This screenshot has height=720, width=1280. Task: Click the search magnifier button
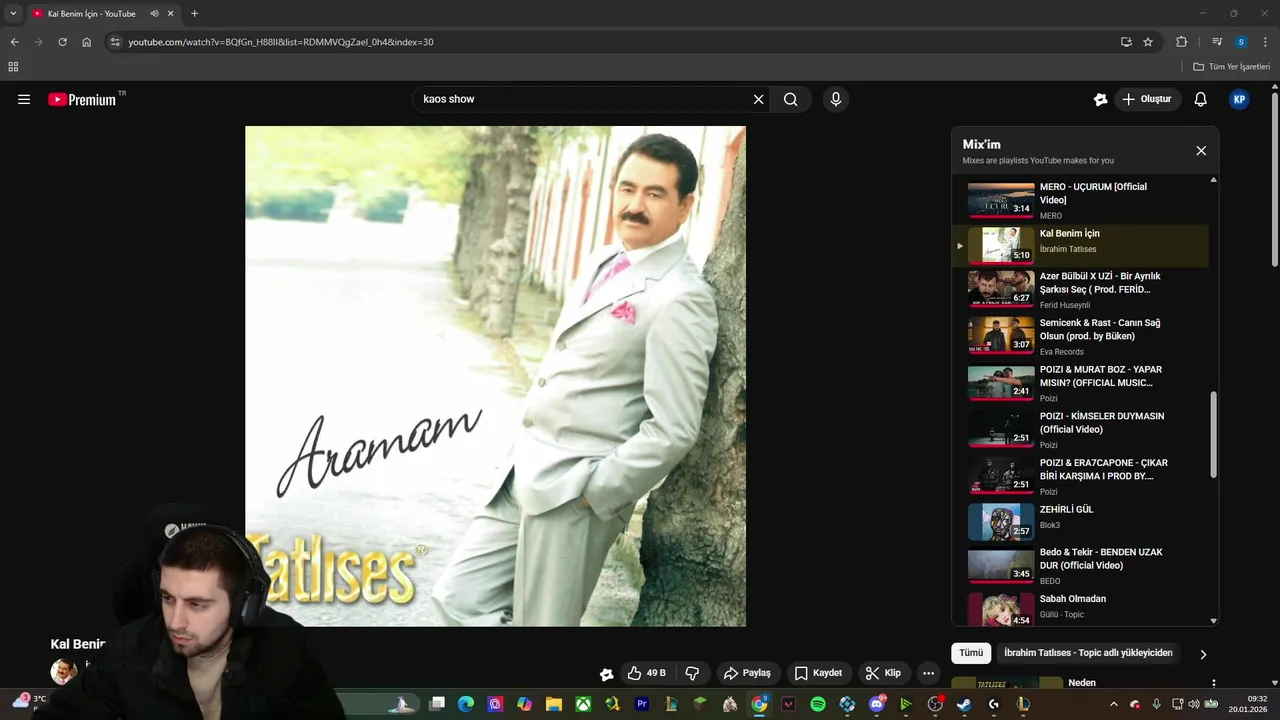pyautogui.click(x=791, y=99)
